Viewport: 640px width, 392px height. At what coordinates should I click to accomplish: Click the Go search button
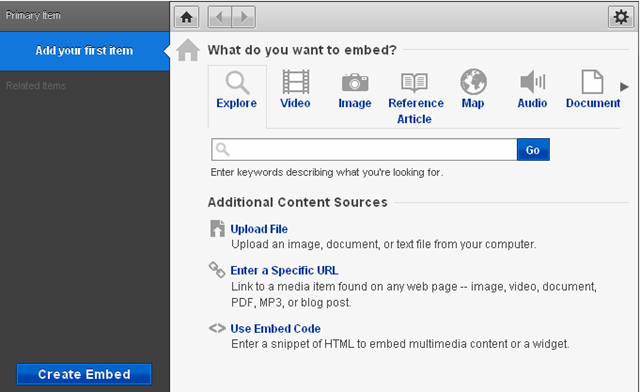click(533, 149)
